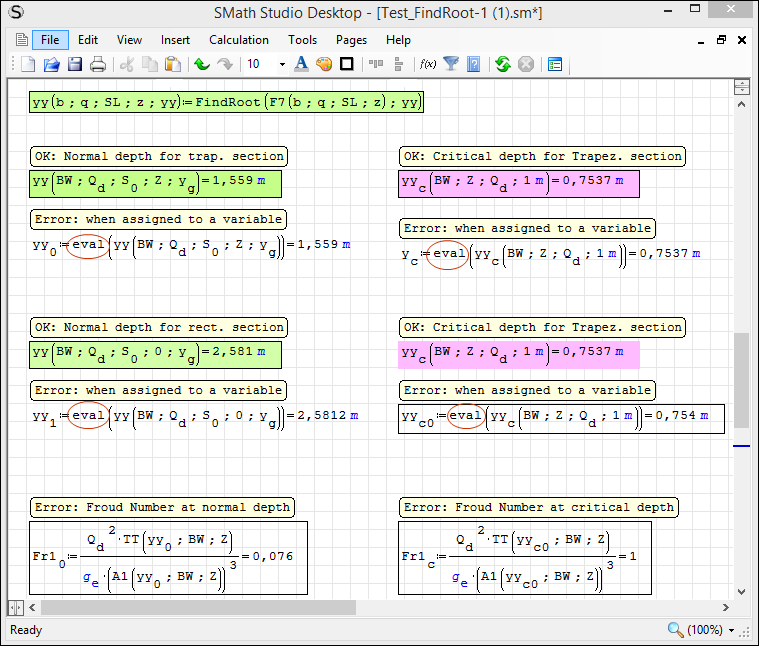Print the worksheet using the printer icon
Image resolution: width=759 pixels, height=646 pixels.
coord(98,65)
